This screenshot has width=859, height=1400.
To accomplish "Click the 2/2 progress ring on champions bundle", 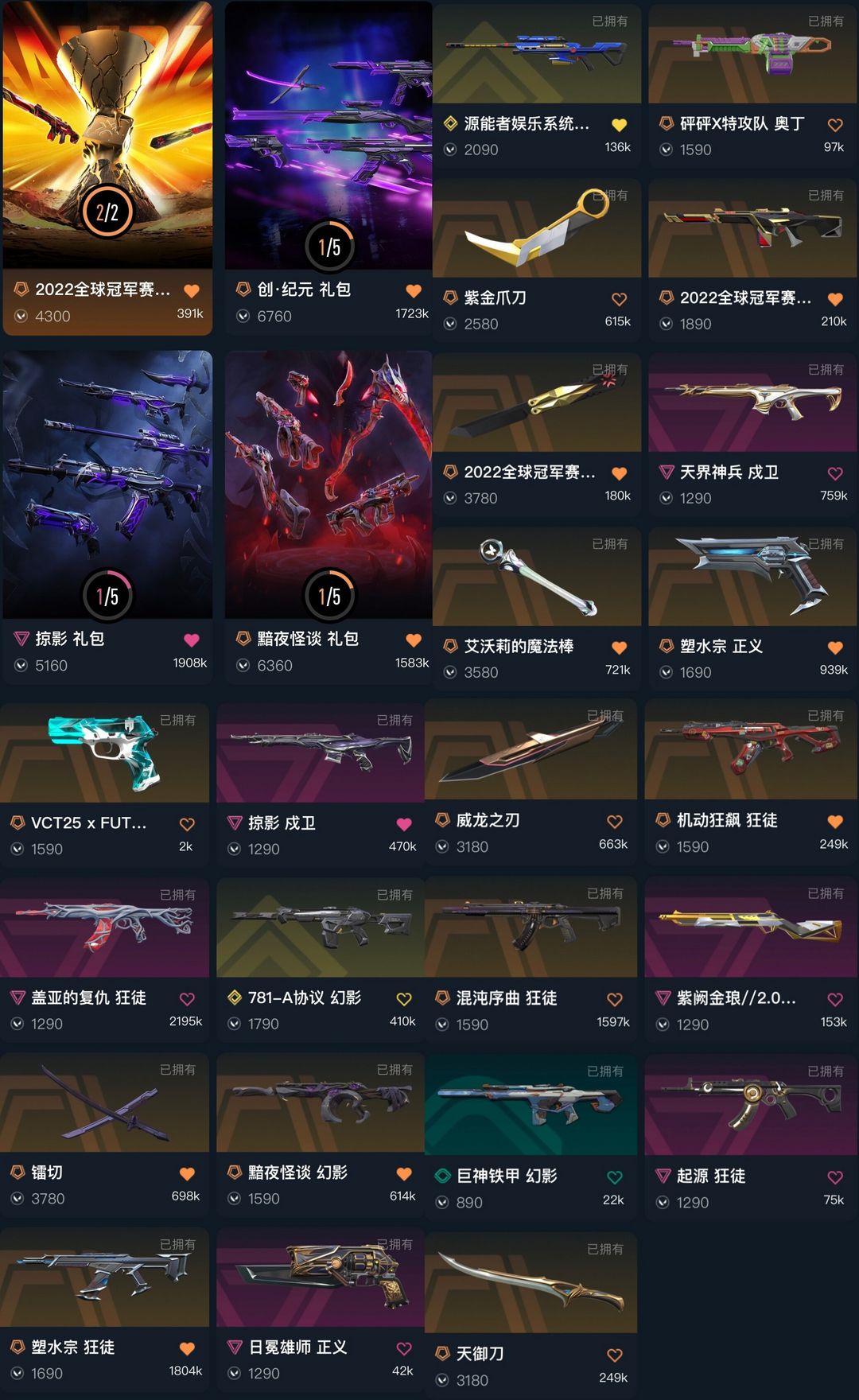I will pyautogui.click(x=107, y=212).
